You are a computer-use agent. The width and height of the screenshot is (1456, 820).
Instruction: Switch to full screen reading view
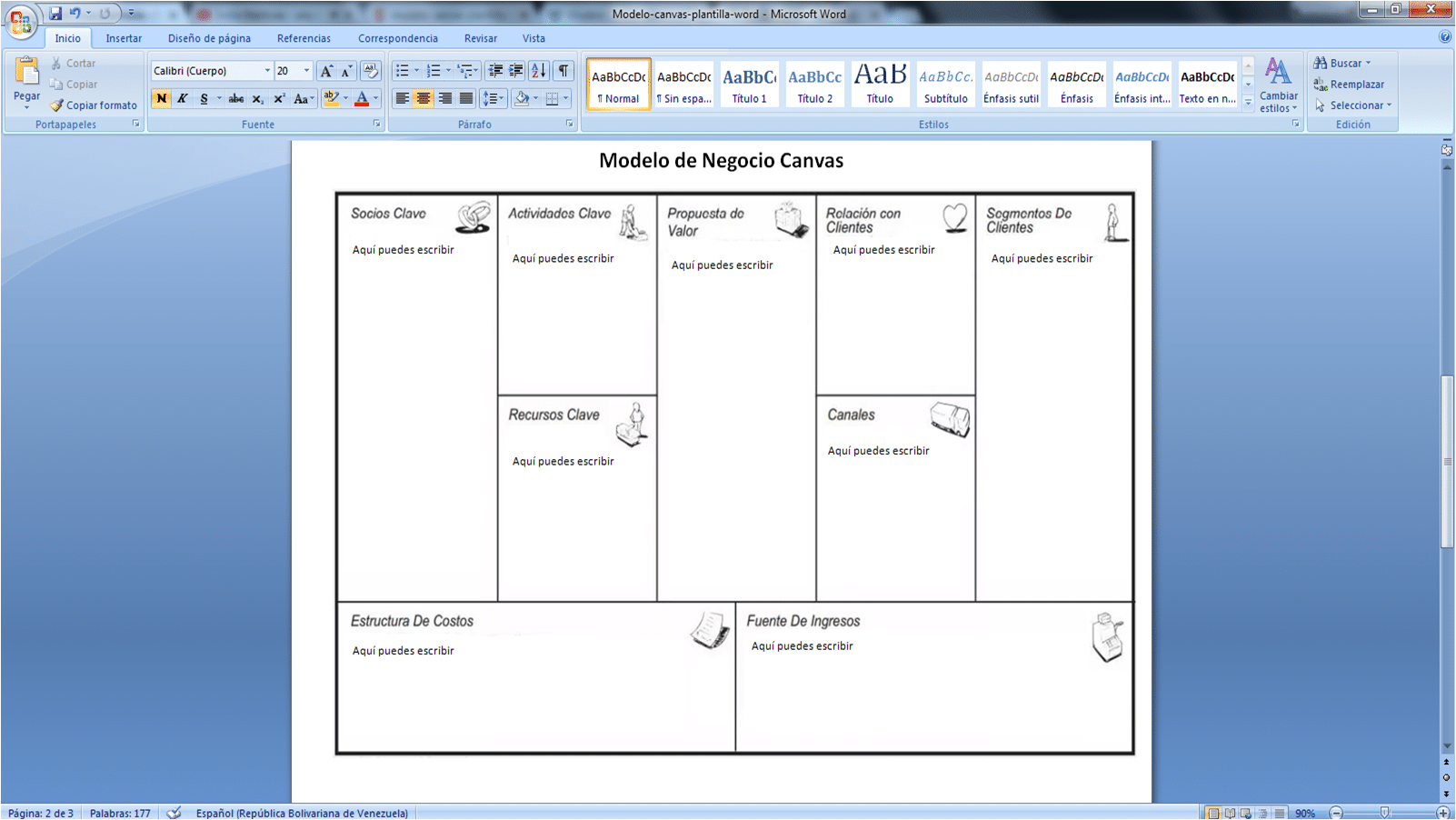pos(1230,813)
